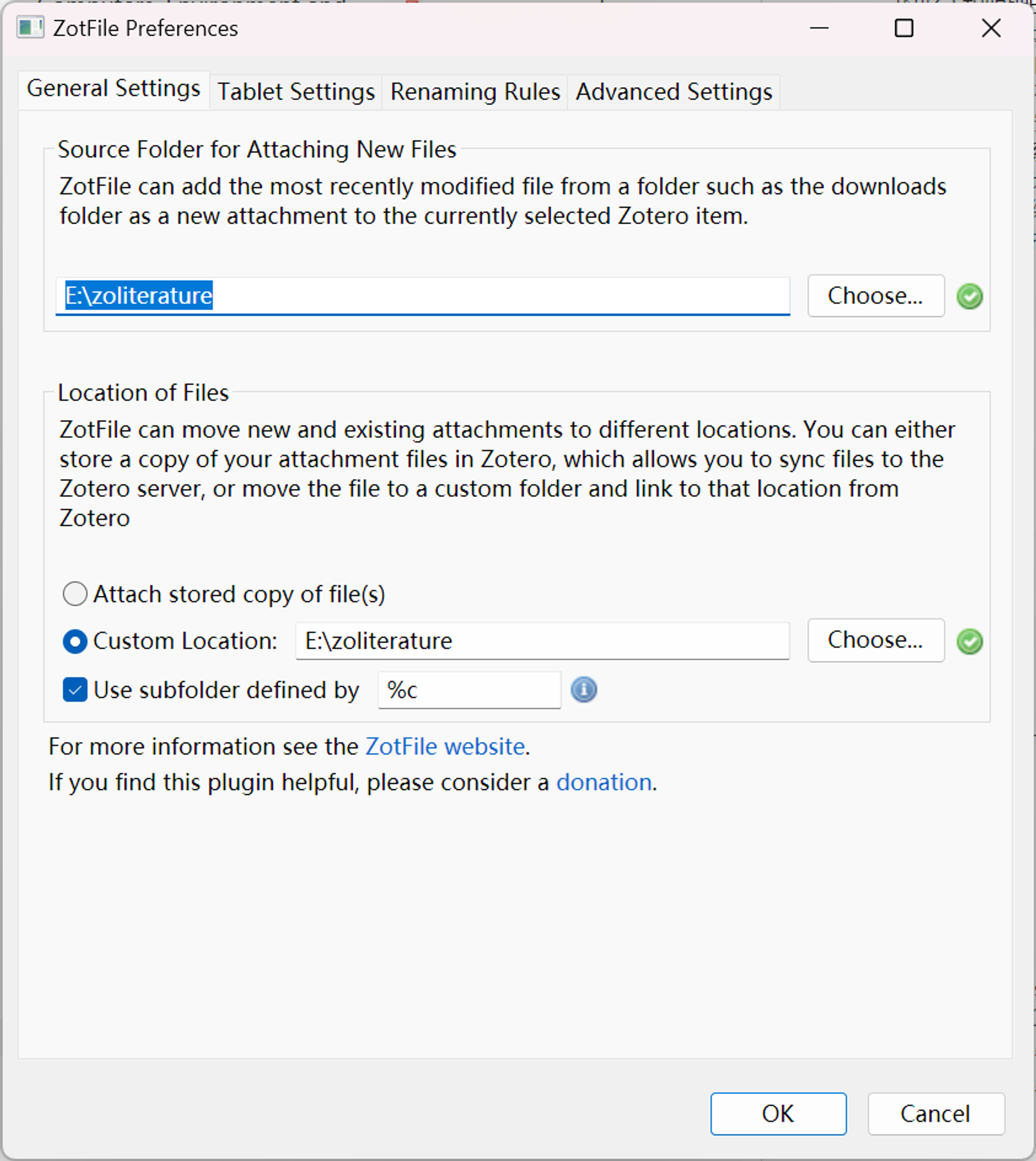Select the Custom Location radio option
Viewport: 1036px width, 1161px height.
click(x=75, y=642)
